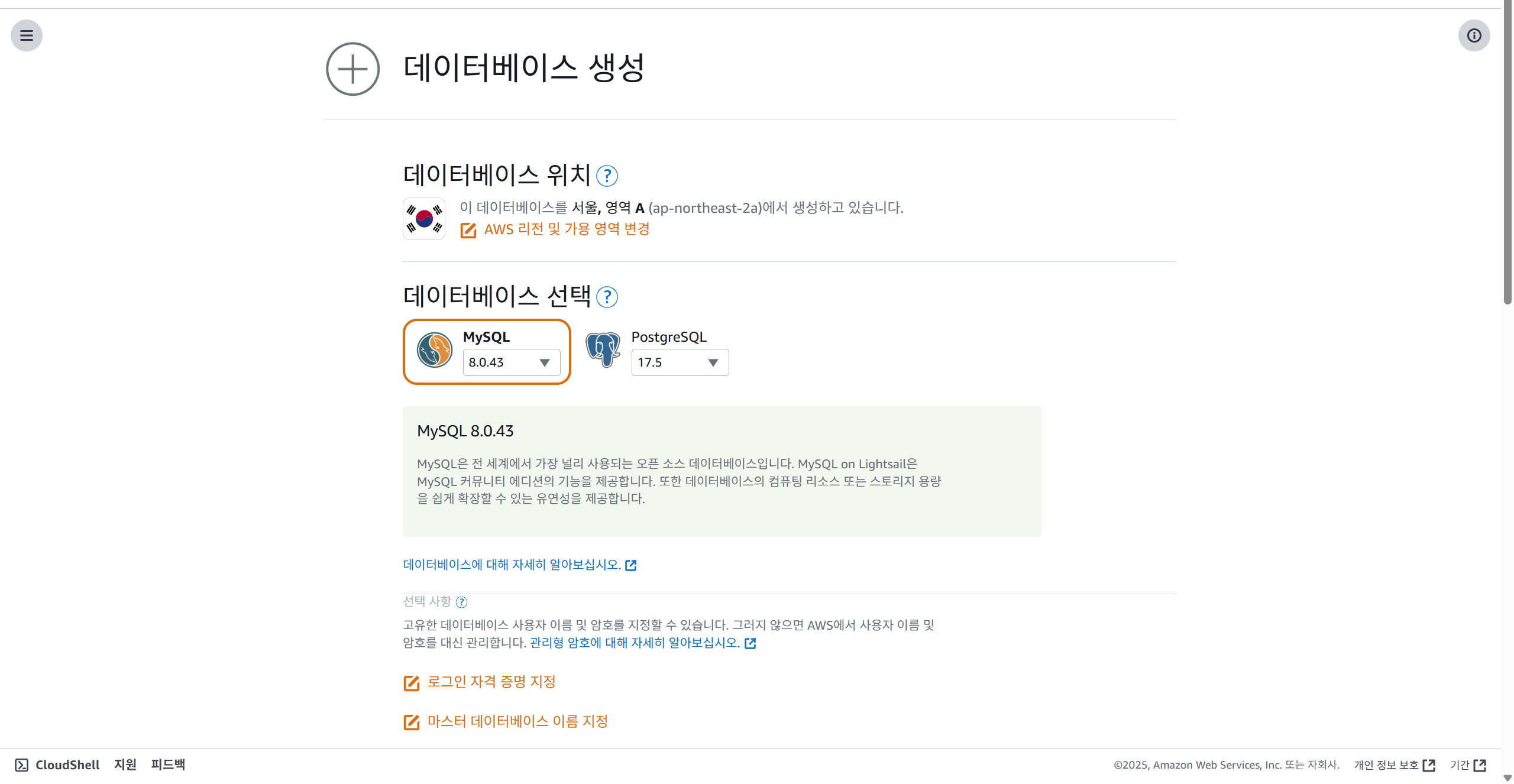1514x784 pixels.
Task: Open the 피드백 footer item
Action: point(168,764)
